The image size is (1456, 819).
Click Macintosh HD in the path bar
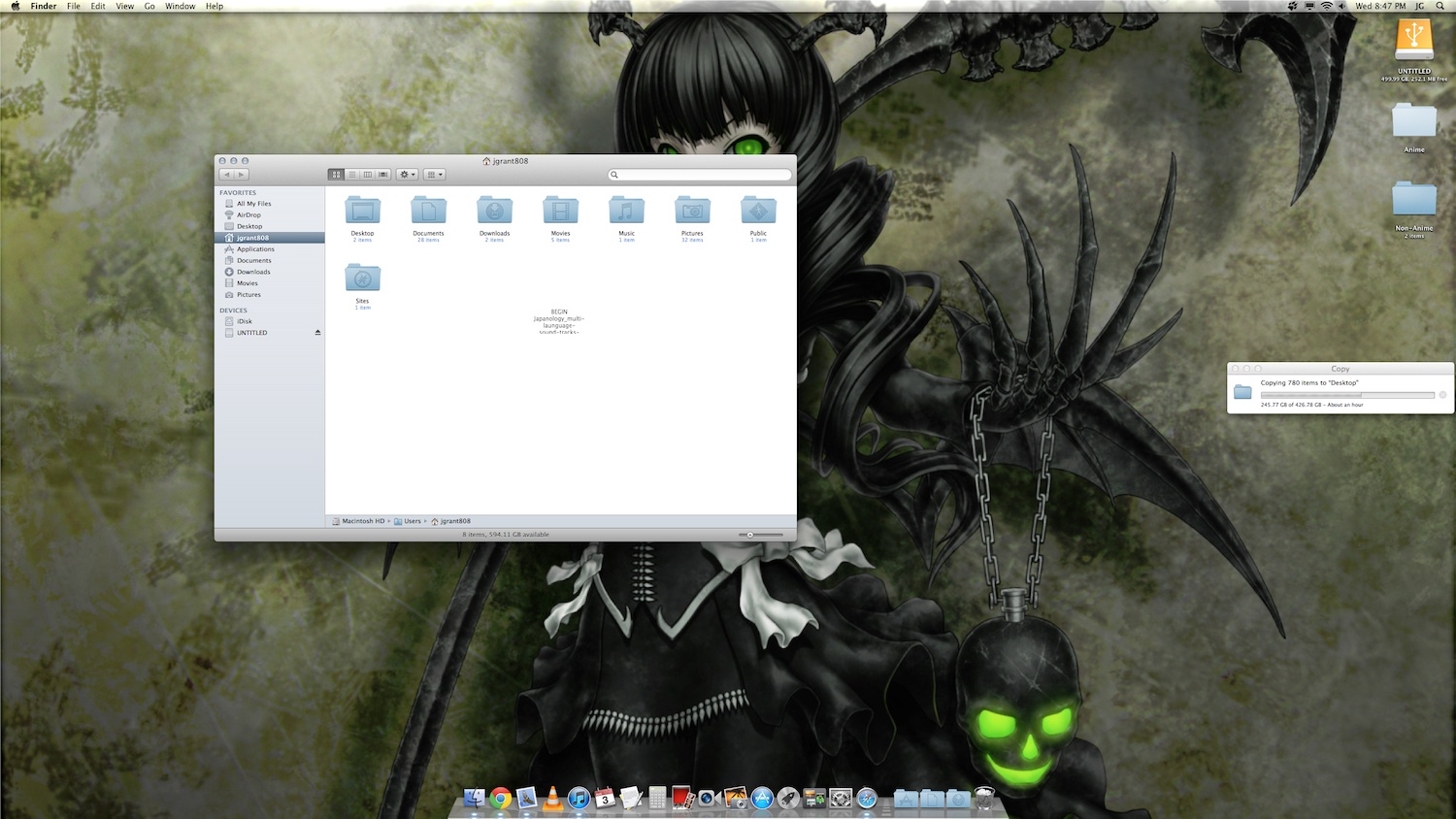358,521
